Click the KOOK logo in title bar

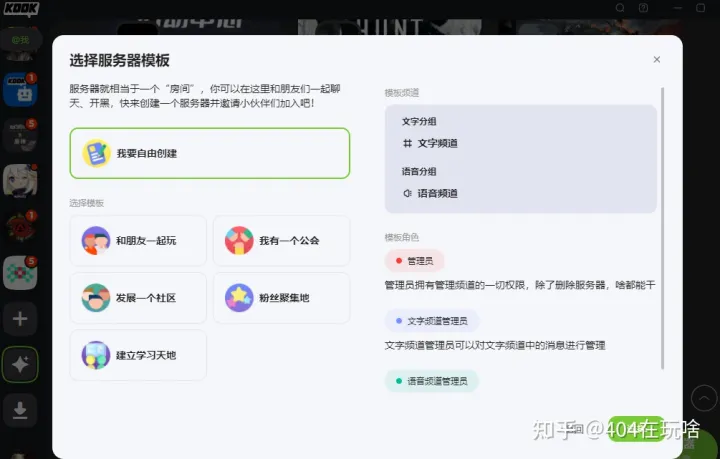coord(21,8)
